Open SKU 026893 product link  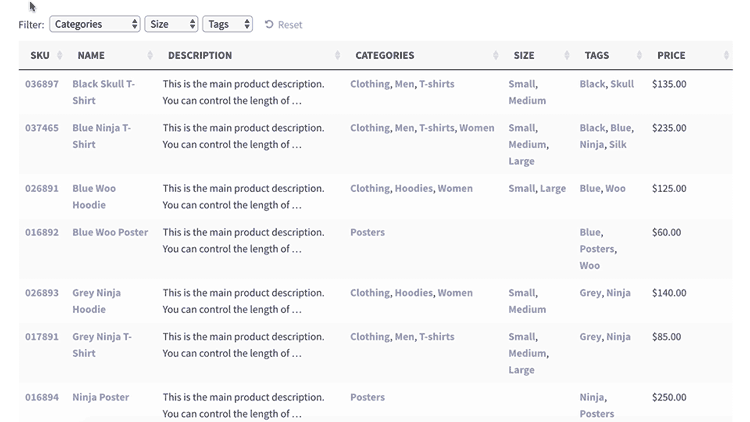[42, 293]
